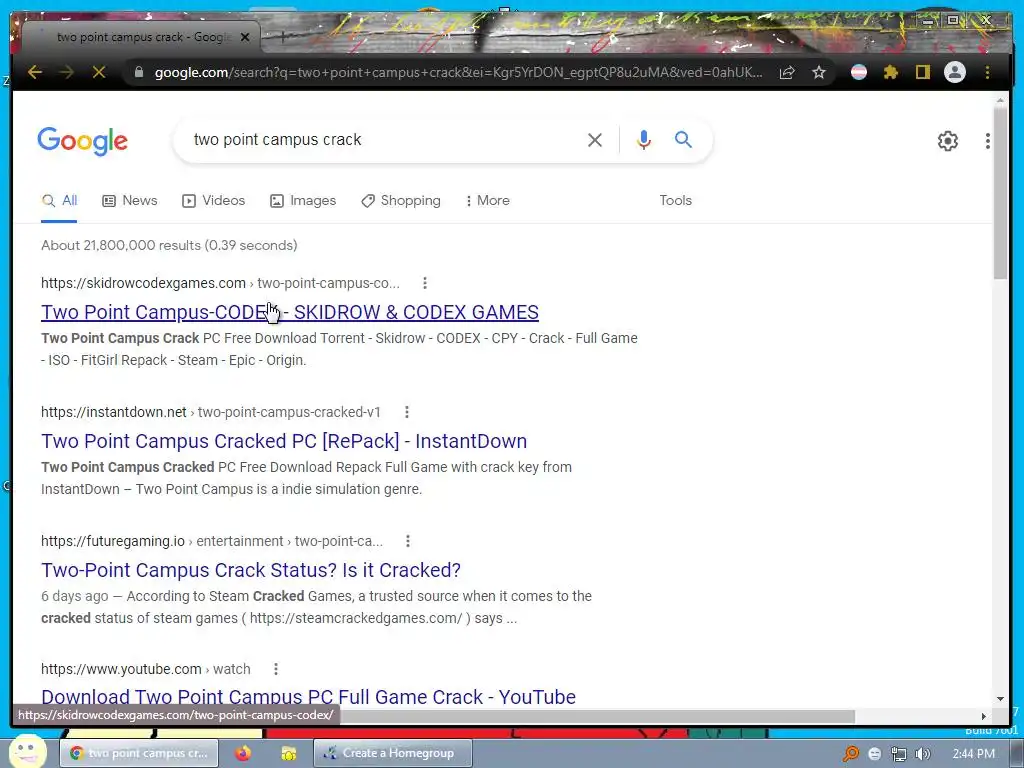Click the address bar URL
The height and width of the screenshot is (768, 1024).
pyautogui.click(x=458, y=72)
